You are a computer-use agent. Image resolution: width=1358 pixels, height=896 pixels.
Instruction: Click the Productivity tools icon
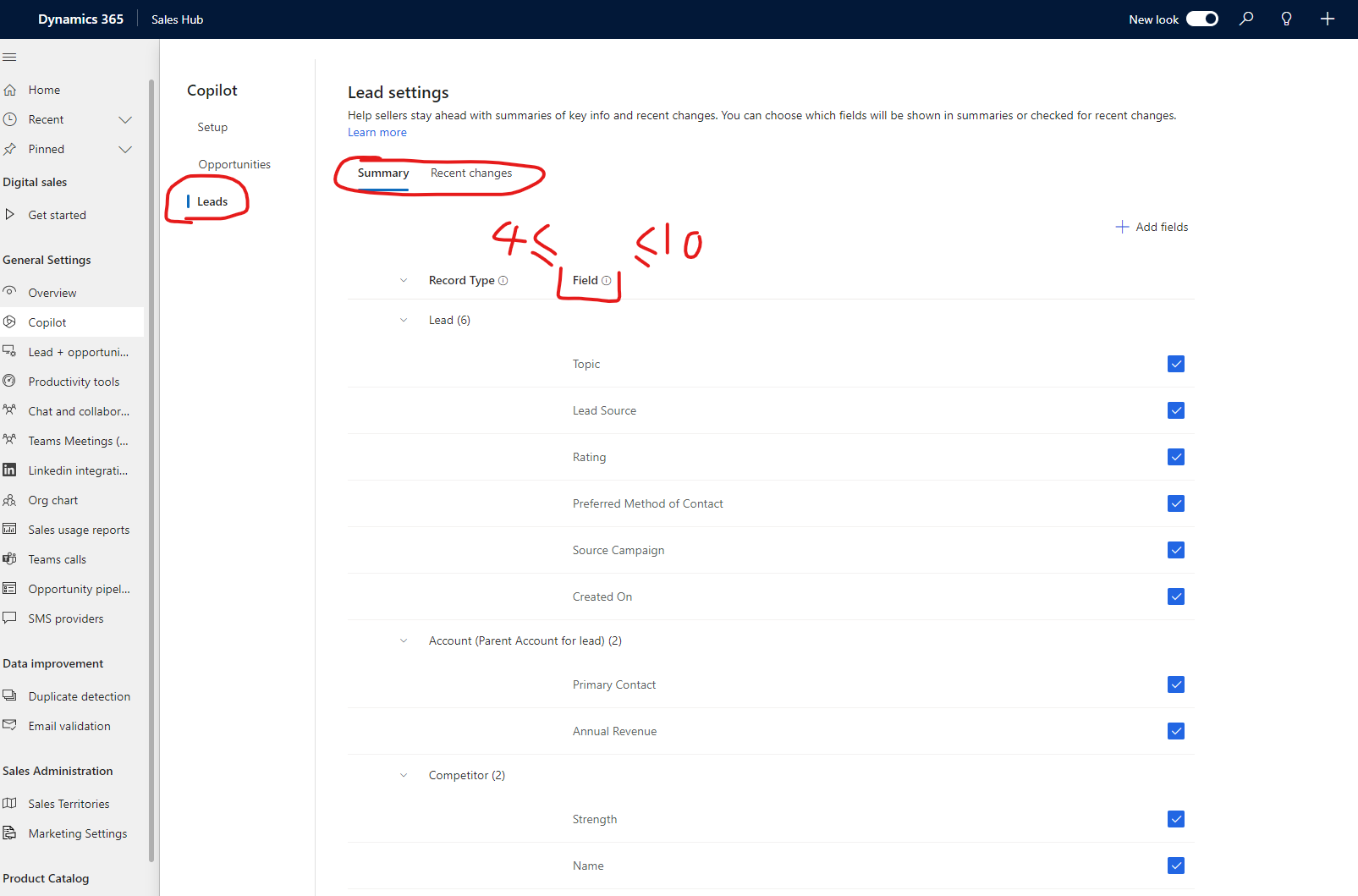click(10, 381)
